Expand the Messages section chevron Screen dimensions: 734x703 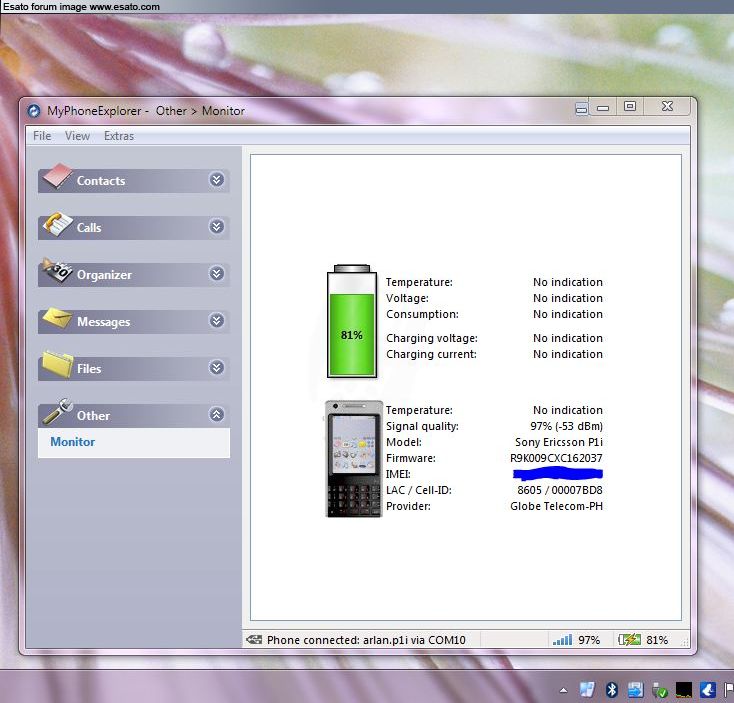pyautogui.click(x=216, y=321)
